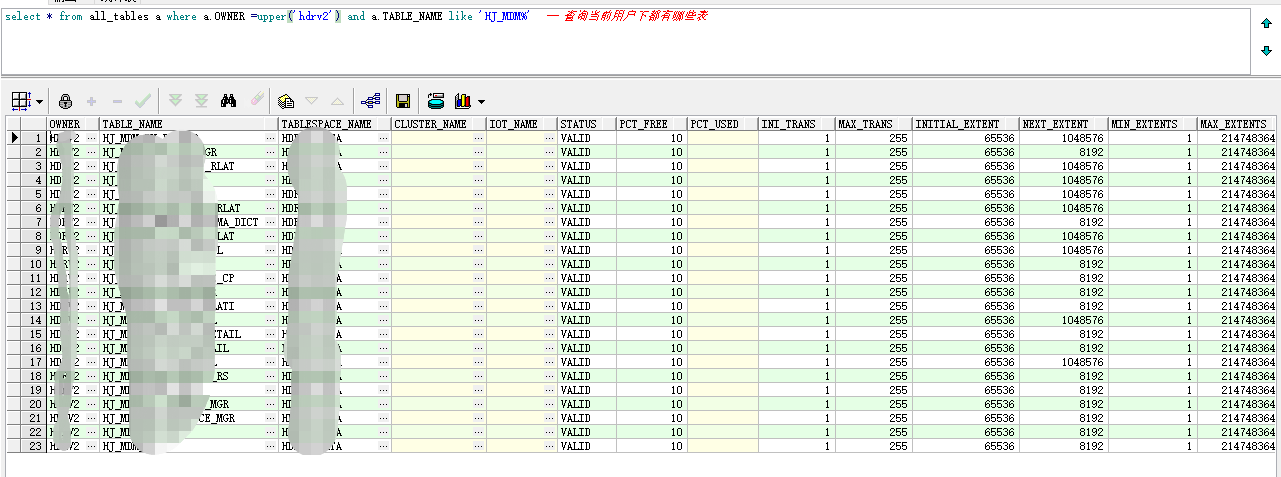Click MAX_TRANS value 255 in row 15
The height and width of the screenshot is (477, 1281).
[x=874, y=334]
